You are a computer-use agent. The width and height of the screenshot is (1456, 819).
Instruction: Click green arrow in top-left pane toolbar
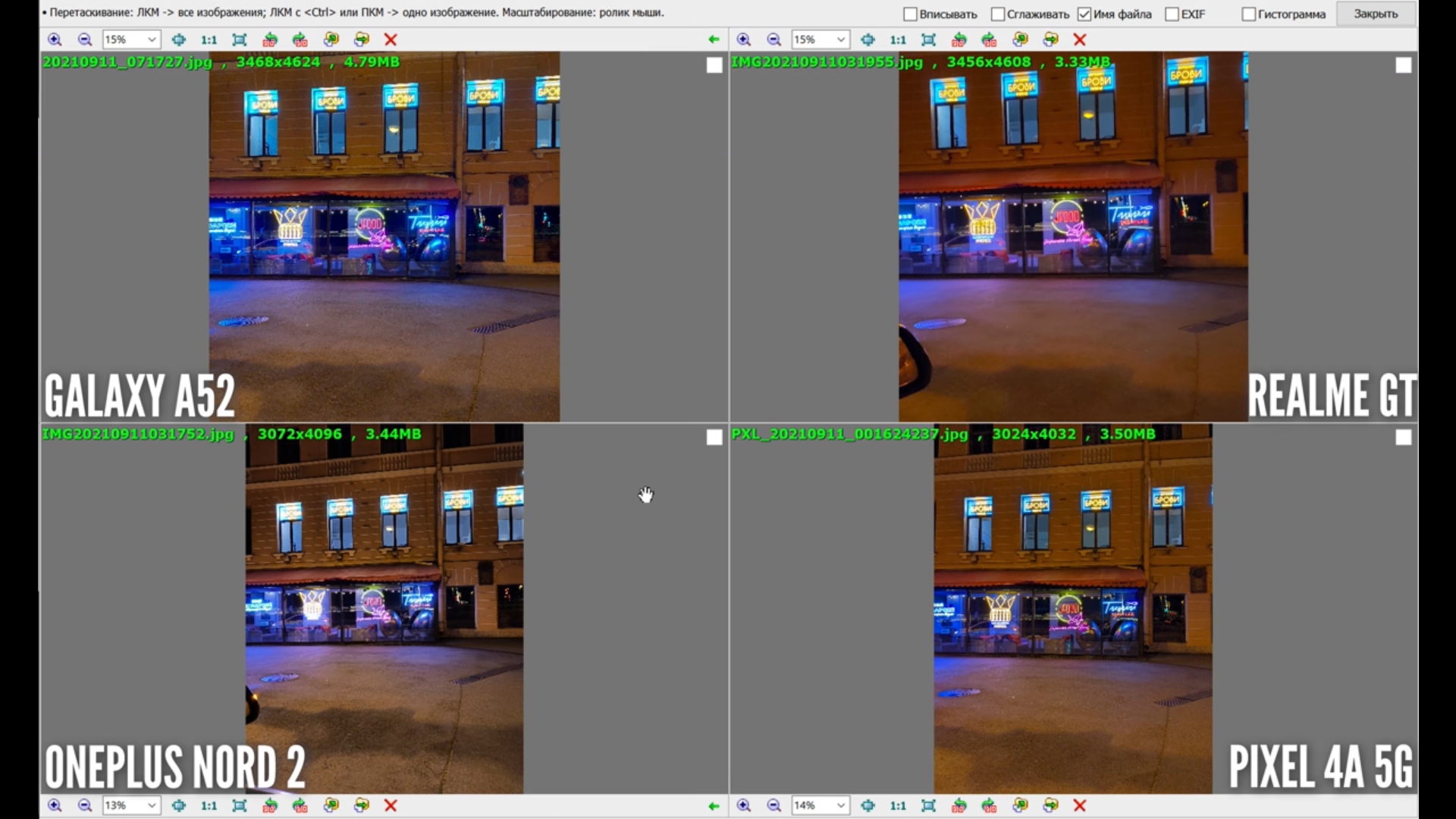[x=713, y=39]
